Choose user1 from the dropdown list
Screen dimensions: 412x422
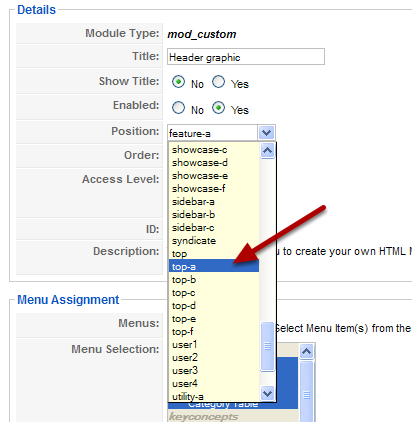coord(214,345)
